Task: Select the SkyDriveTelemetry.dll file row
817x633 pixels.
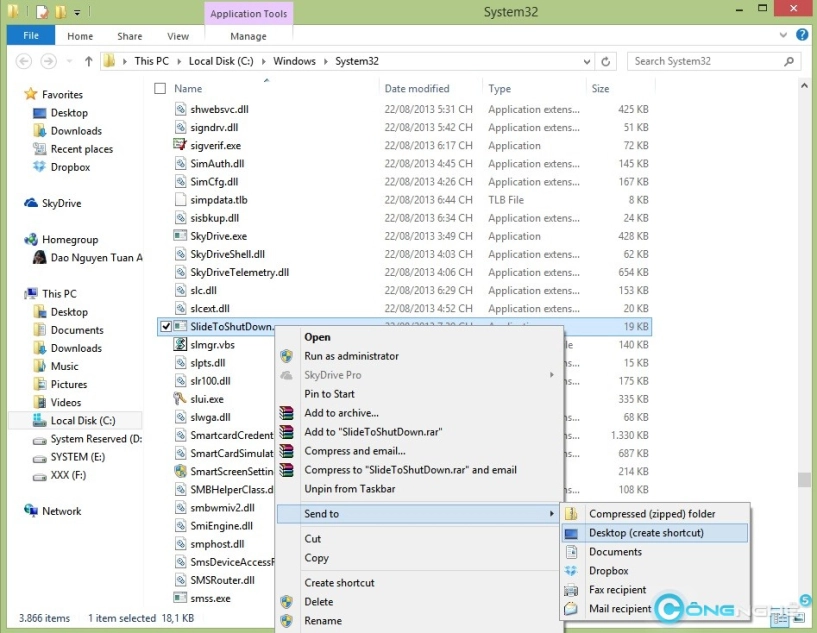Action: [x=404, y=272]
